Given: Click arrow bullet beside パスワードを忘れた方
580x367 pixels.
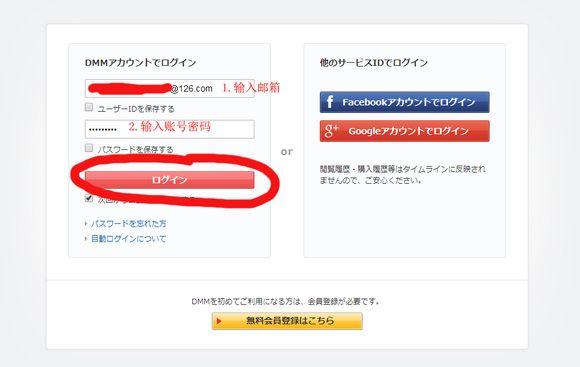Looking at the screenshot, I should click(x=86, y=223).
